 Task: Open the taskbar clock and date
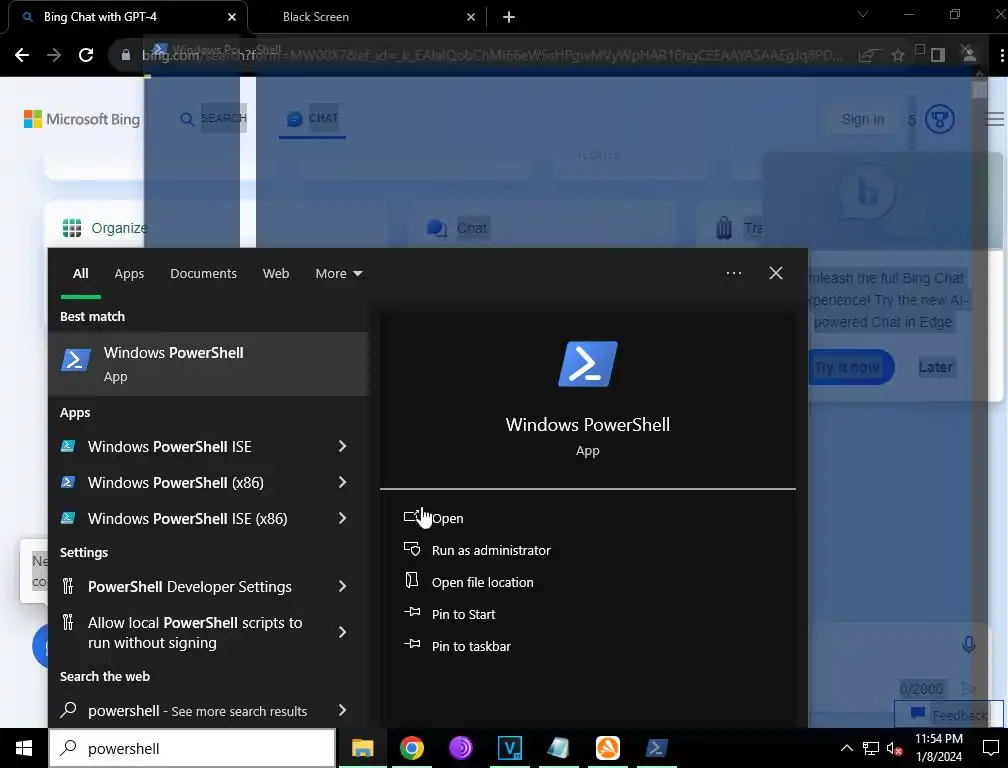tap(939, 747)
